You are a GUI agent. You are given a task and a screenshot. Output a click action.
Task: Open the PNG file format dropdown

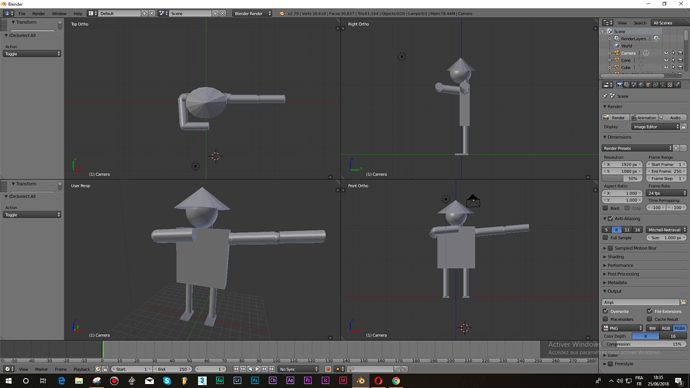point(622,328)
